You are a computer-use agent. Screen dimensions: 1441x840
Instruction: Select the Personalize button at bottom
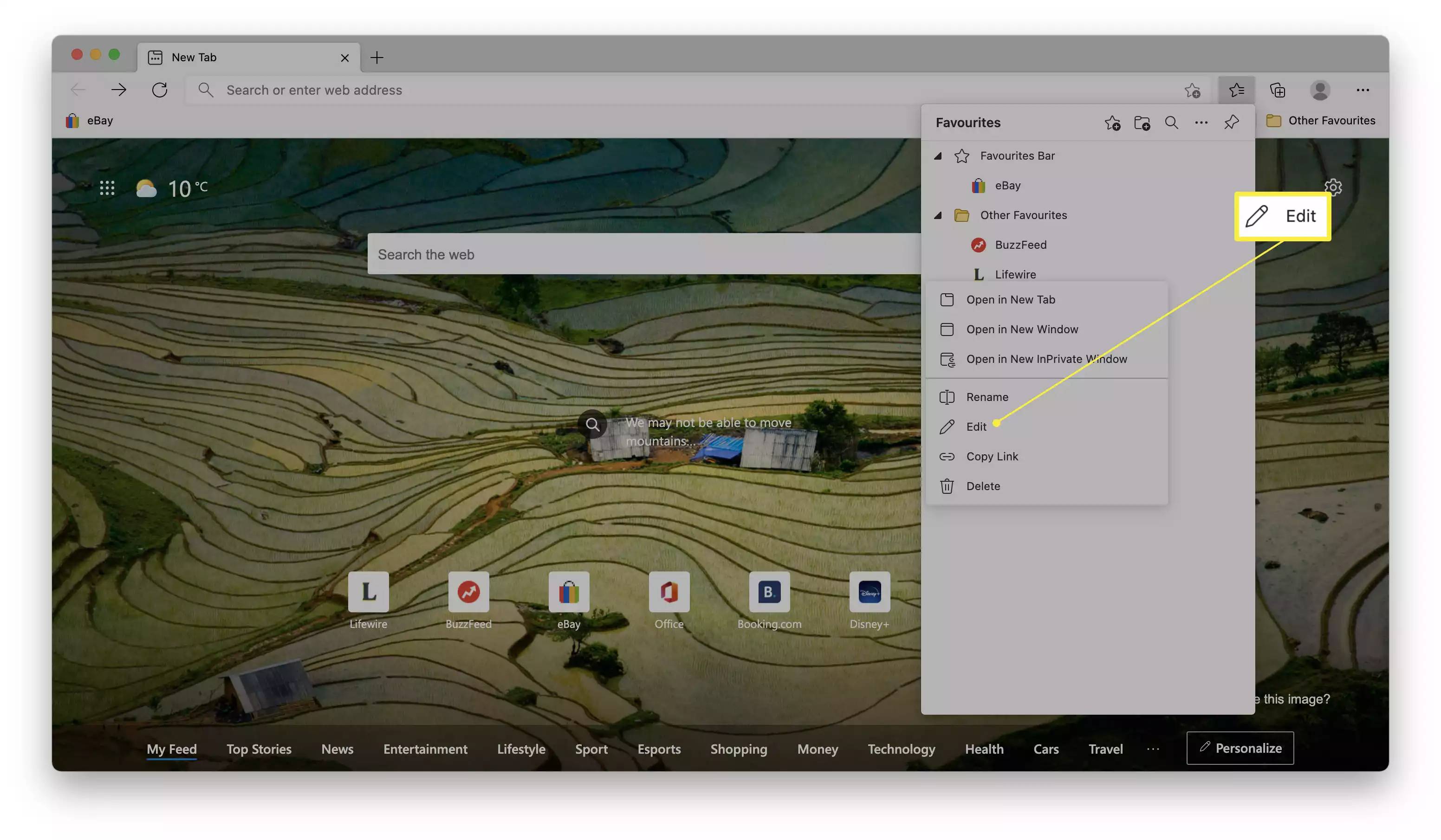[1240, 748]
